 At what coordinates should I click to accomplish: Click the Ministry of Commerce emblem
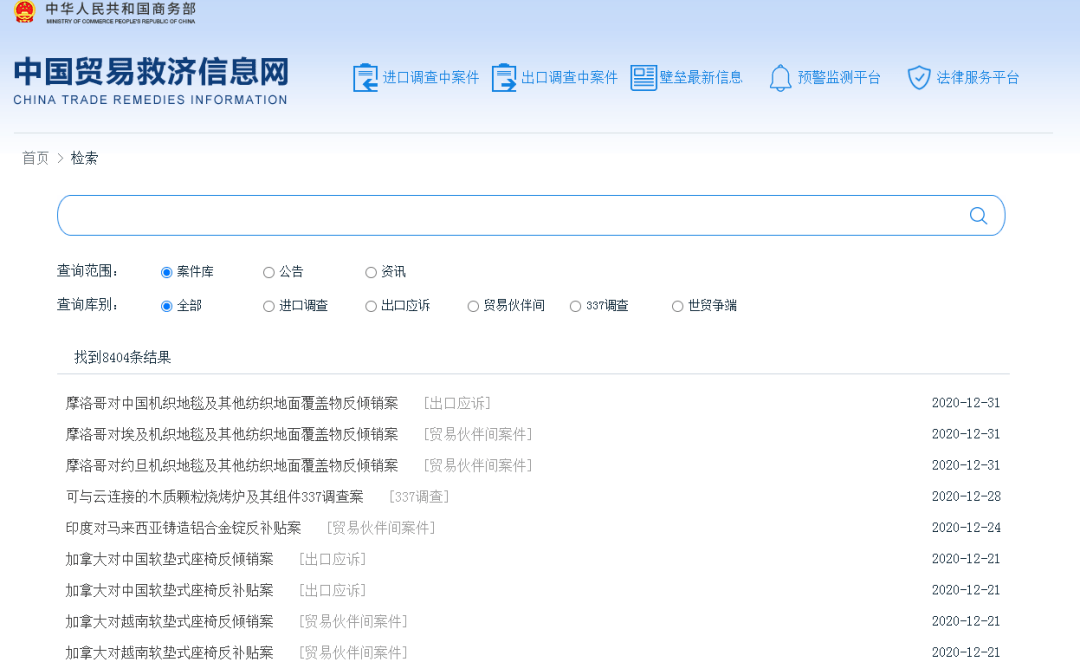click(x=23, y=14)
